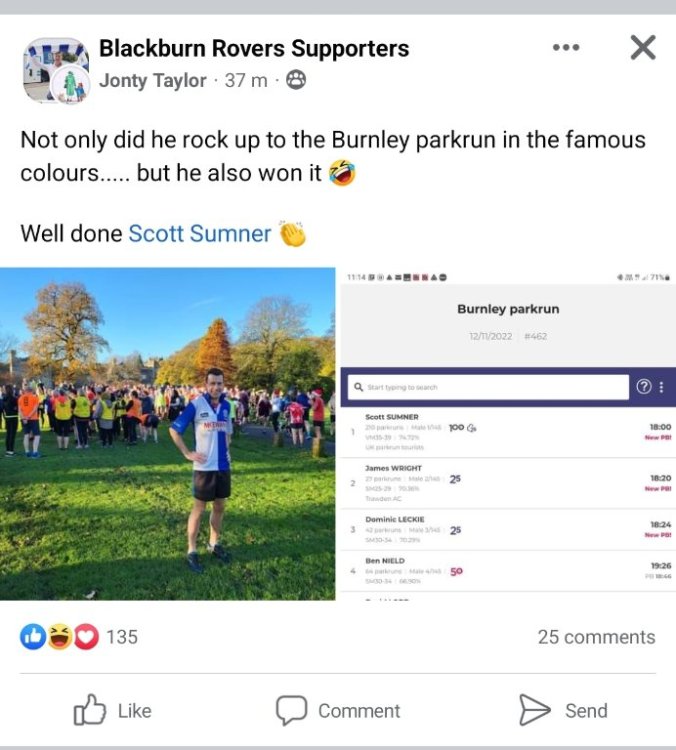676x750 pixels.
Task: Open the three-dot post options menu
Action: click(x=566, y=47)
